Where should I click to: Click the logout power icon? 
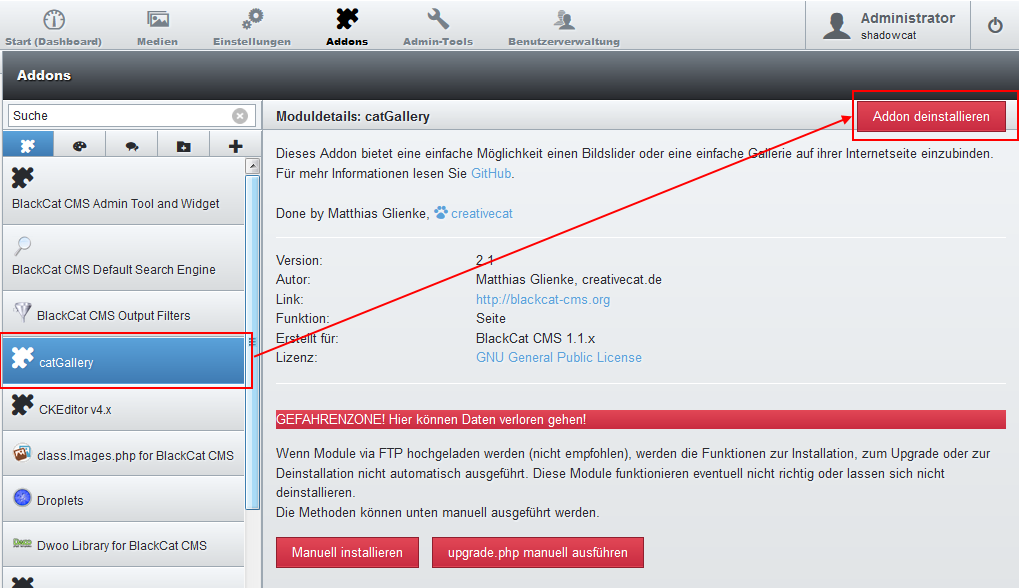click(x=995, y=25)
